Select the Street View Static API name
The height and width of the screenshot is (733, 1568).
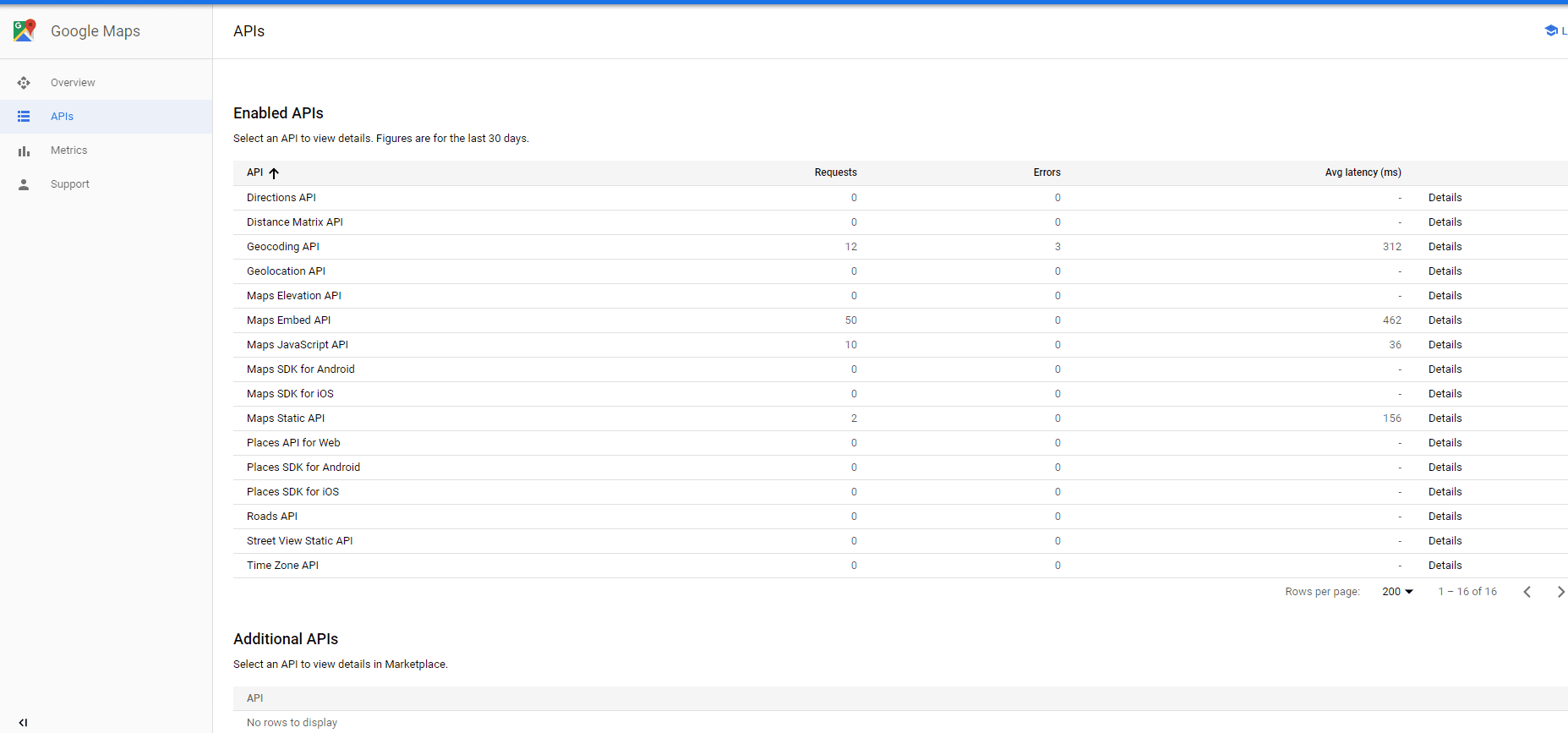tap(299, 541)
